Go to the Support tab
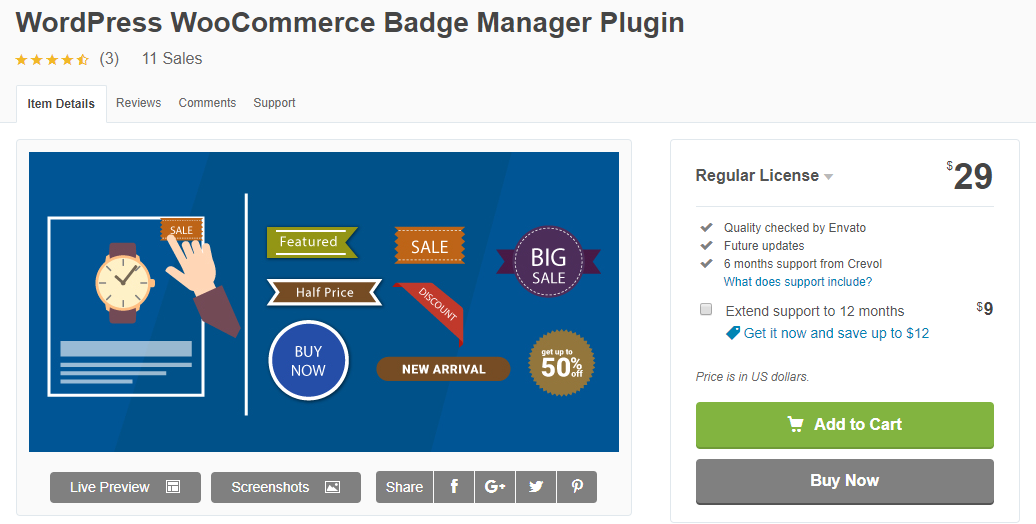 click(274, 103)
